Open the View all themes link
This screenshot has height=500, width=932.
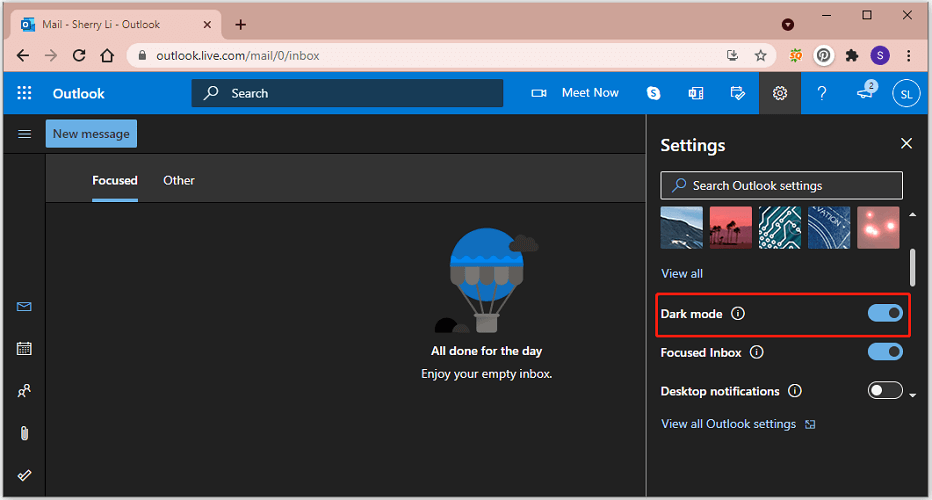tap(682, 273)
